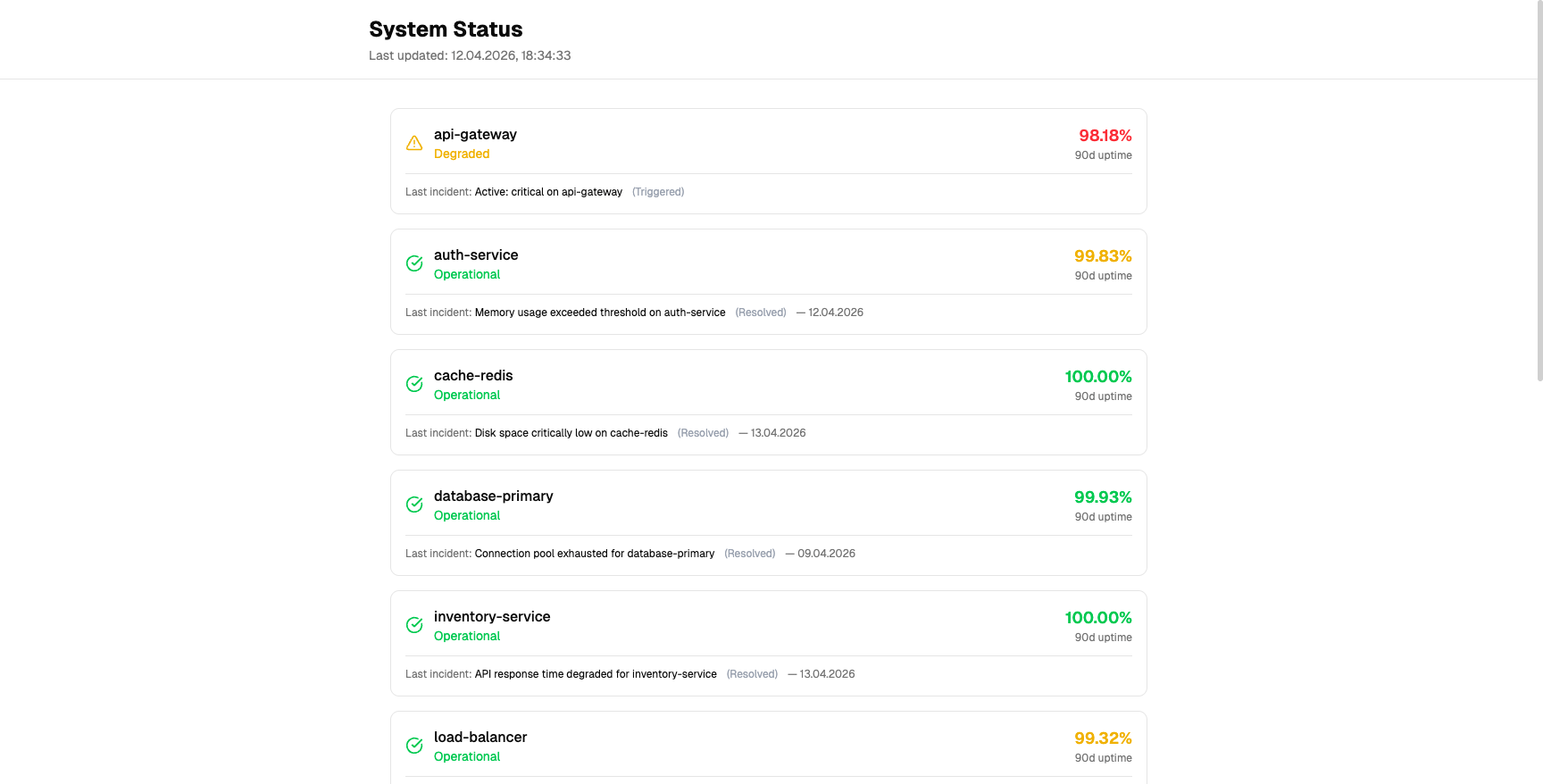Click the 99.32% uptime value
1543x784 pixels.
click(1103, 738)
